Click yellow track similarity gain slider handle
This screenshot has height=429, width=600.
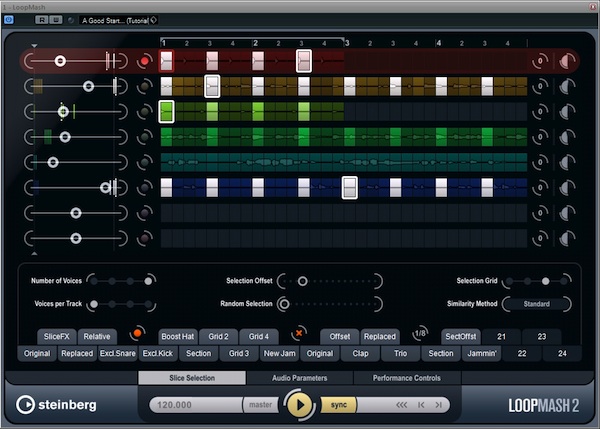88,86
